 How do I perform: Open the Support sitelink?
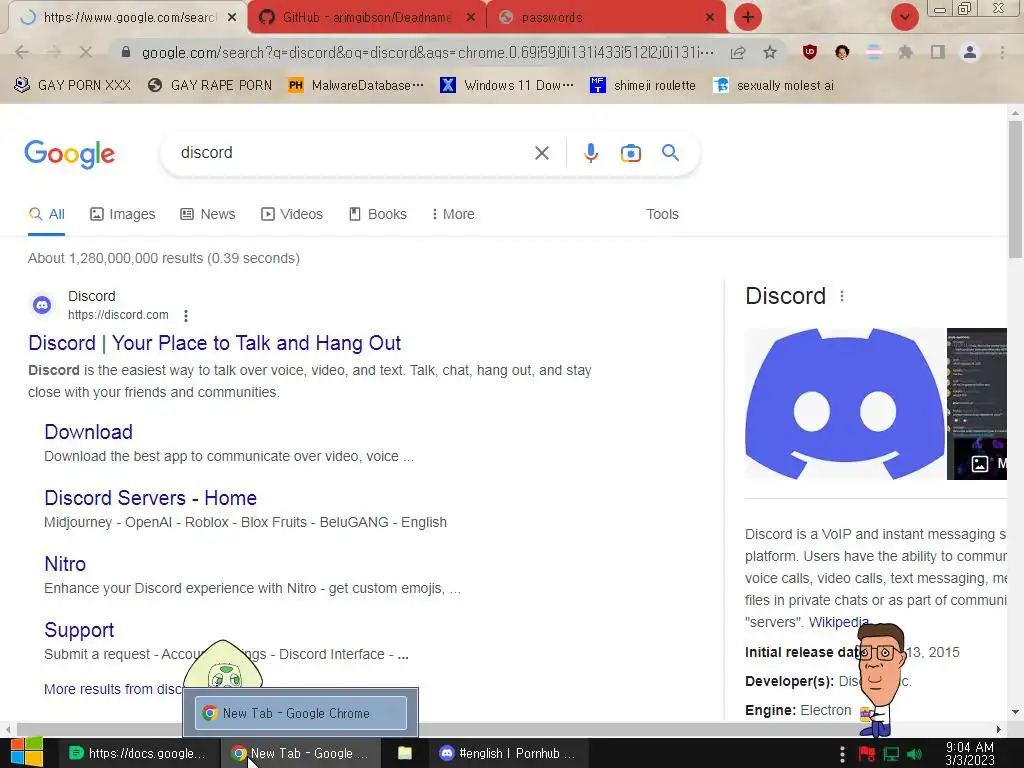pyautogui.click(x=79, y=630)
